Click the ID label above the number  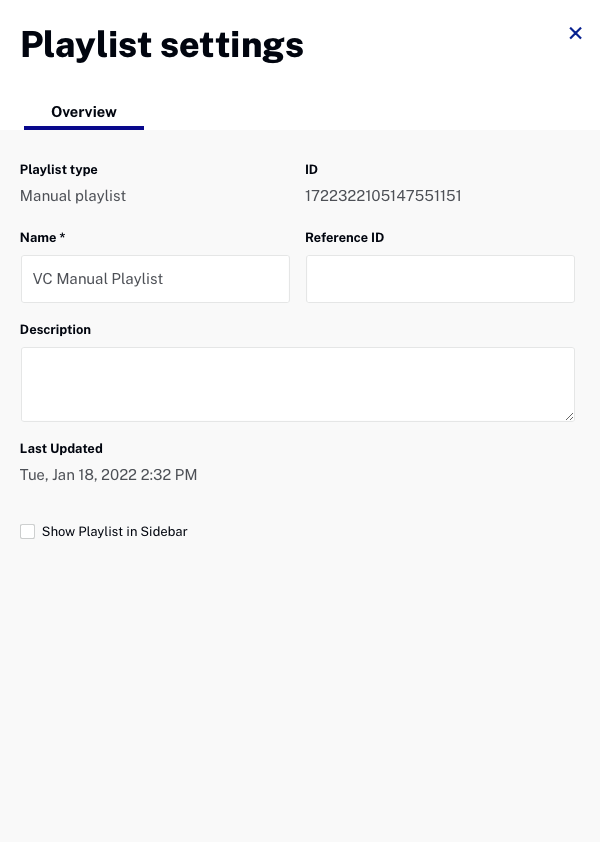coord(311,170)
